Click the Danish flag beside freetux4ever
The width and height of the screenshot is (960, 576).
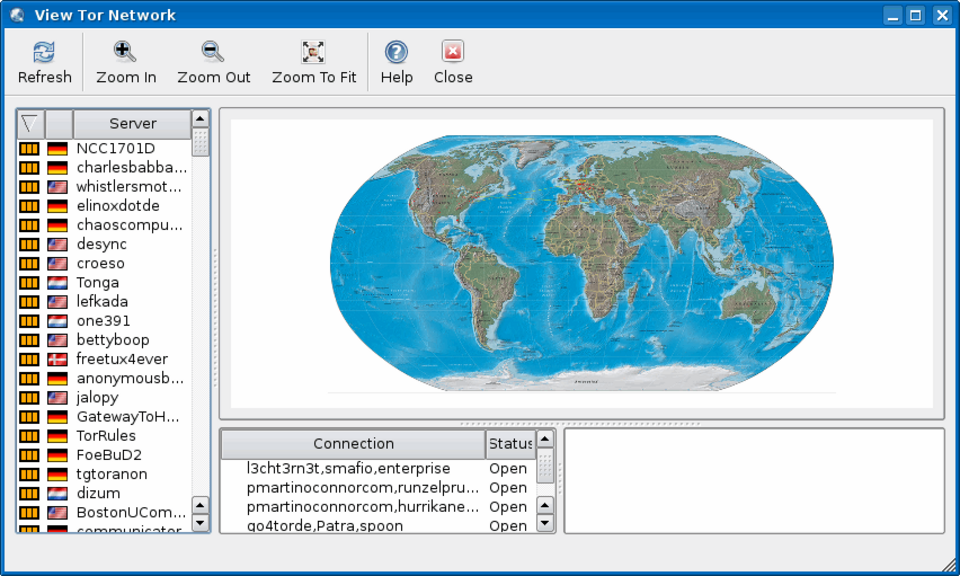pyautogui.click(x=57, y=359)
